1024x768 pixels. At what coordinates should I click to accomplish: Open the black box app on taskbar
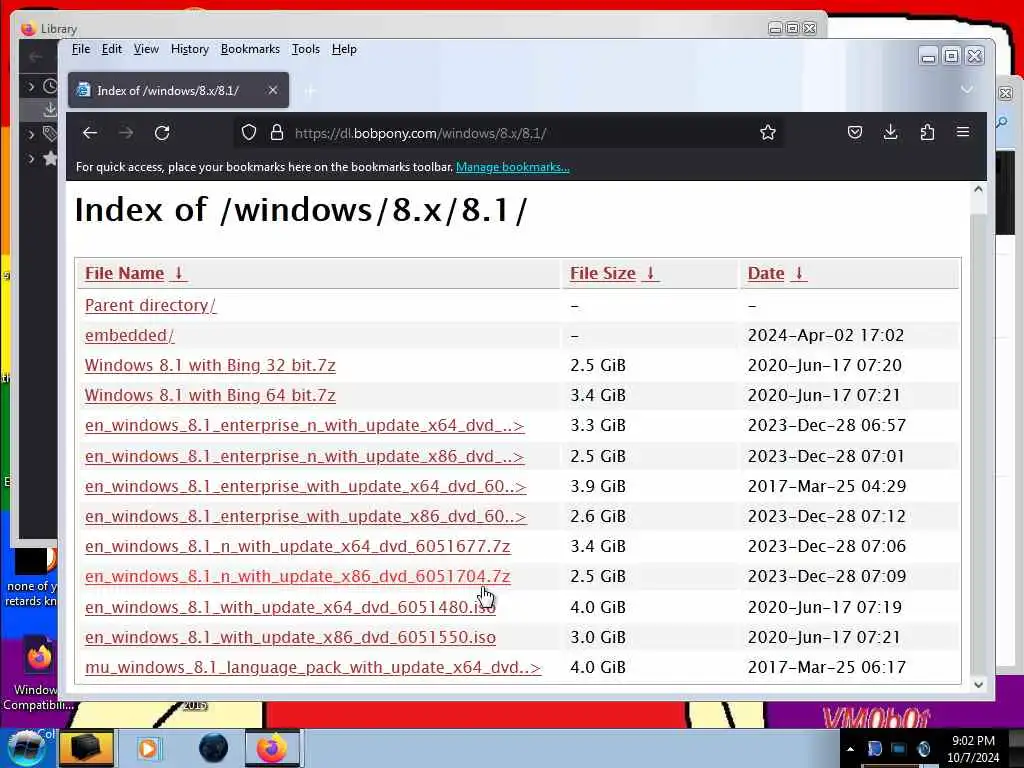point(86,748)
